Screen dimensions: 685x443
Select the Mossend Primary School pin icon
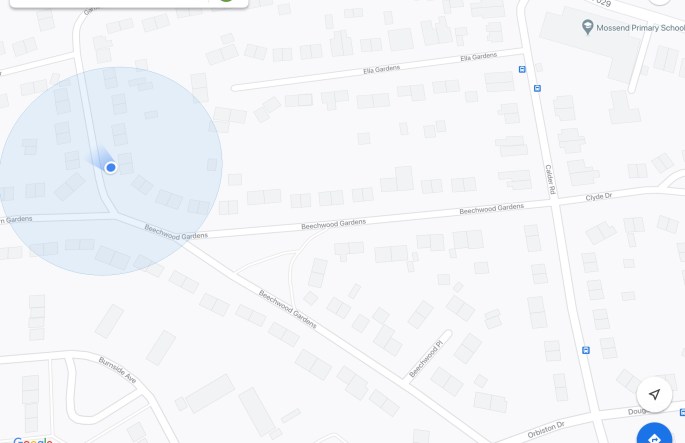(x=588, y=27)
